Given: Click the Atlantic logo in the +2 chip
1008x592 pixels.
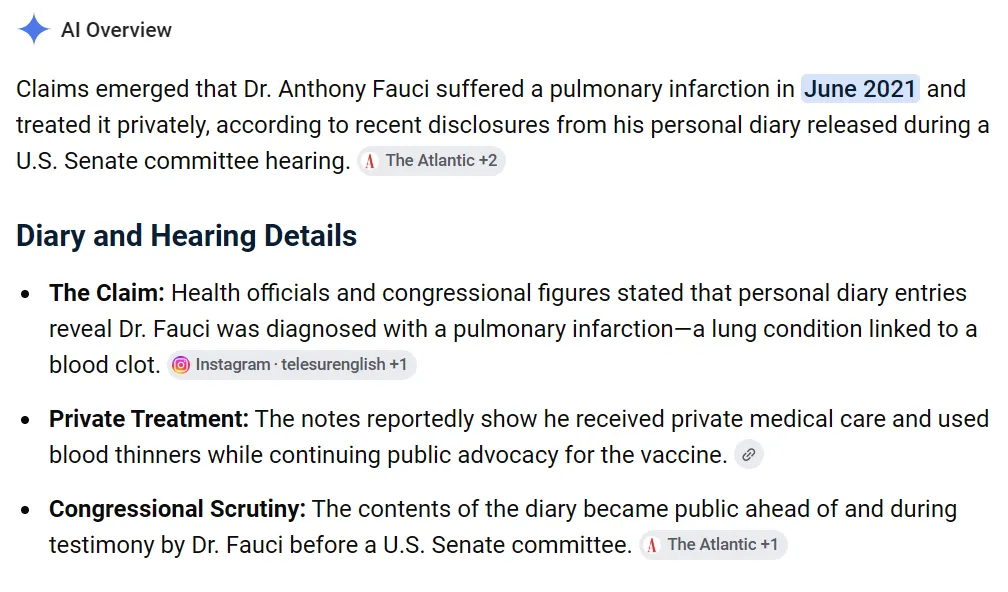Looking at the screenshot, I should [370, 161].
